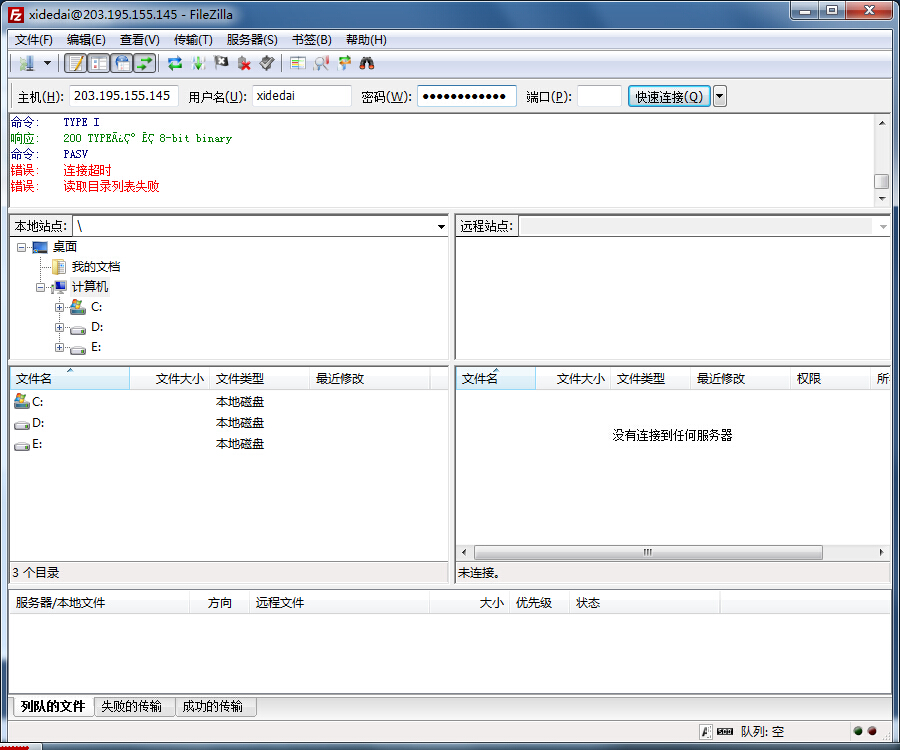
Task: Click the message log scrollbar up arrow
Action: point(882,122)
